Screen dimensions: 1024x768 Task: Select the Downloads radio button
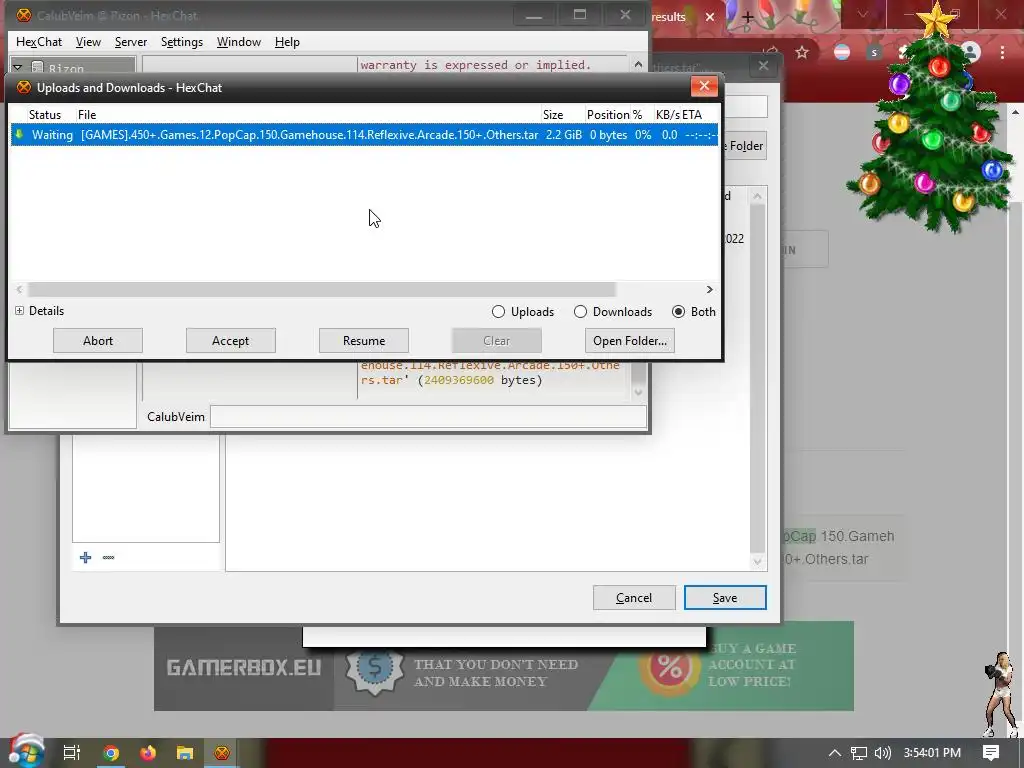tap(613, 312)
